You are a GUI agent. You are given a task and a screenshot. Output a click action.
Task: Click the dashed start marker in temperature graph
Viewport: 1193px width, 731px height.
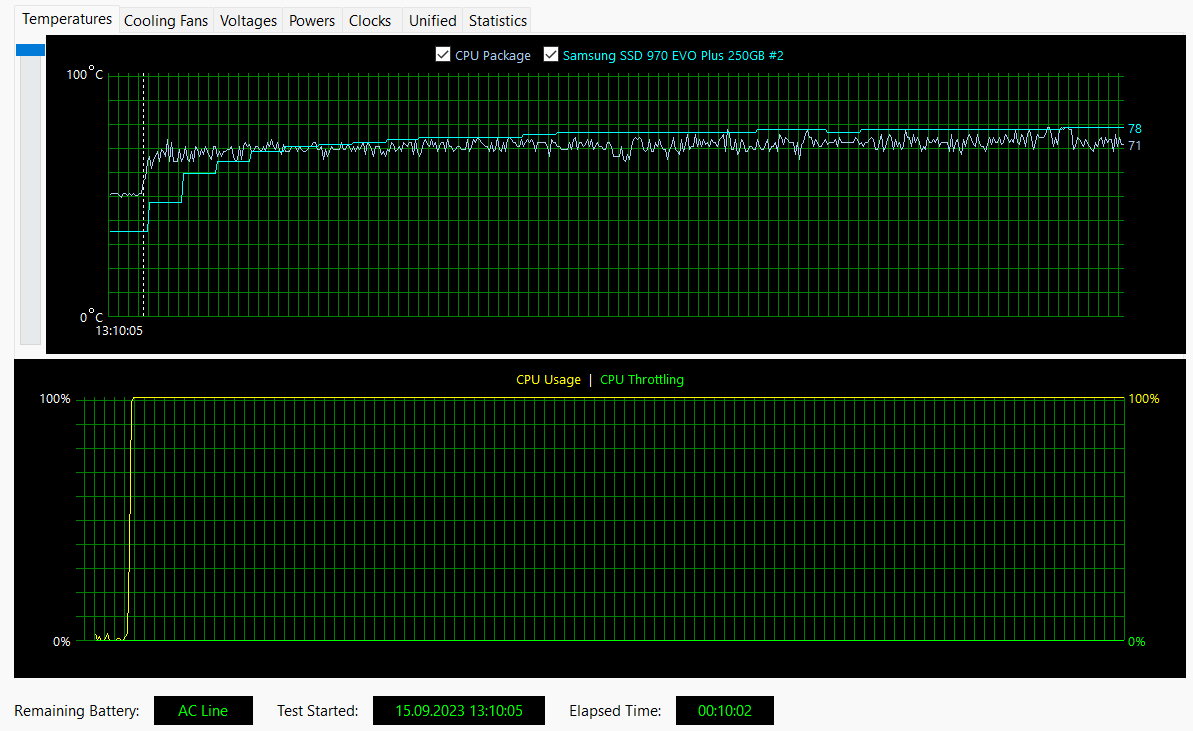click(x=144, y=195)
